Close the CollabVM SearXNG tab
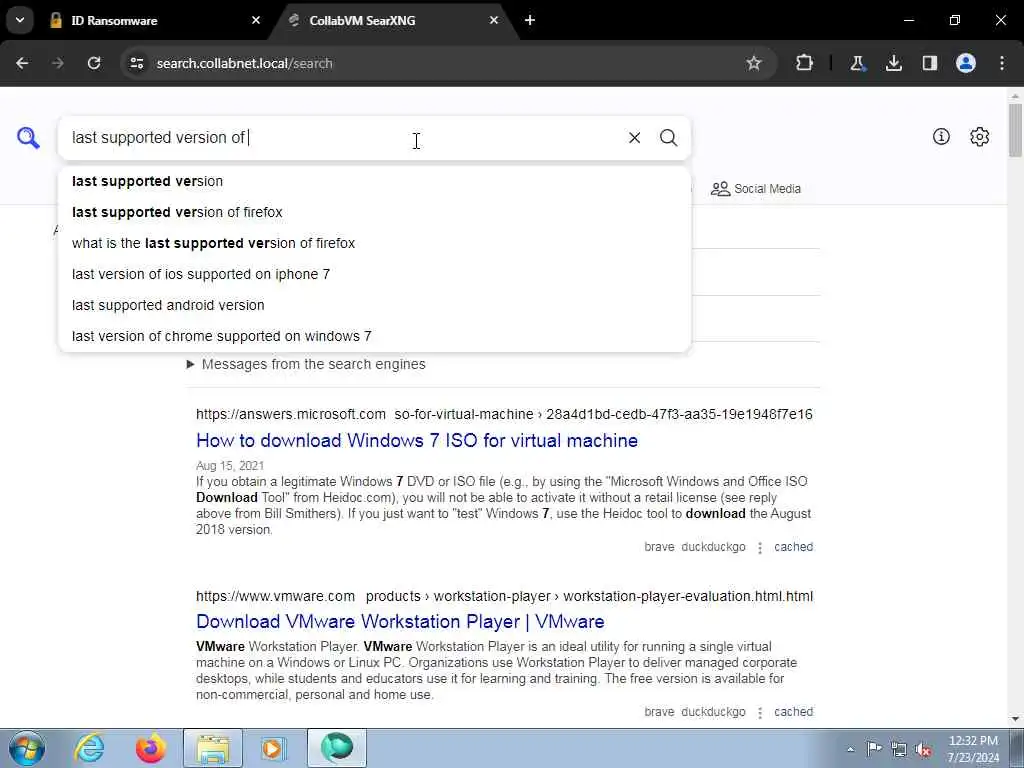 tap(494, 20)
